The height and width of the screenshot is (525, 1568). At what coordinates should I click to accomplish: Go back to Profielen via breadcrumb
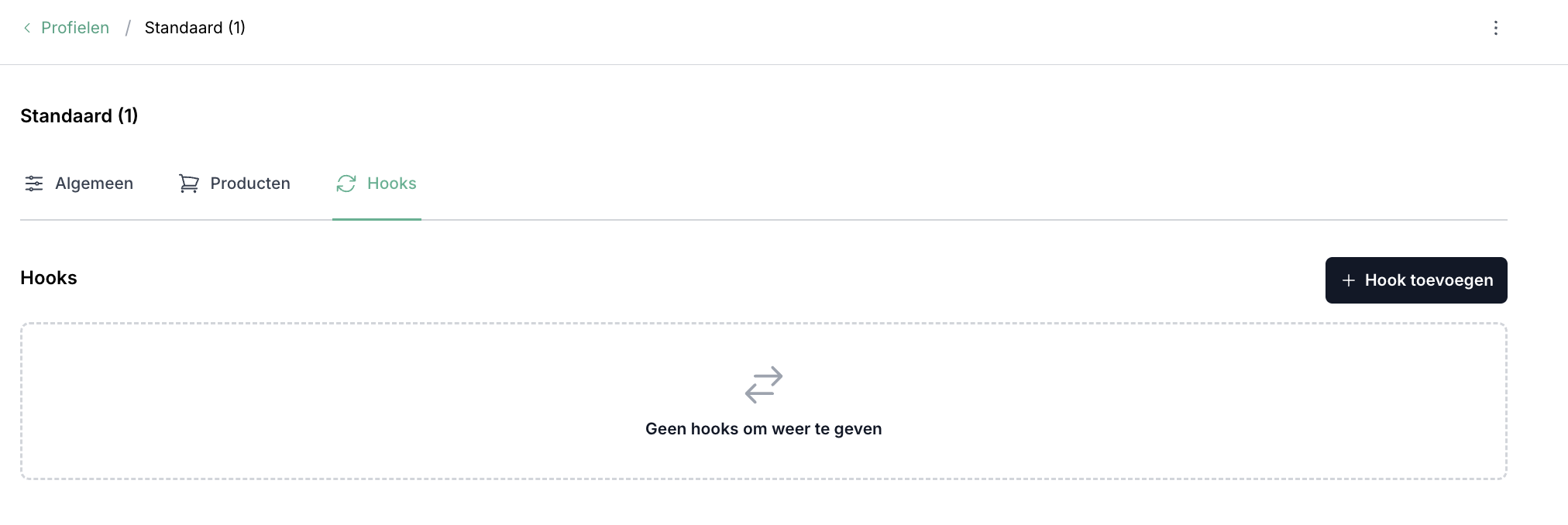click(75, 28)
